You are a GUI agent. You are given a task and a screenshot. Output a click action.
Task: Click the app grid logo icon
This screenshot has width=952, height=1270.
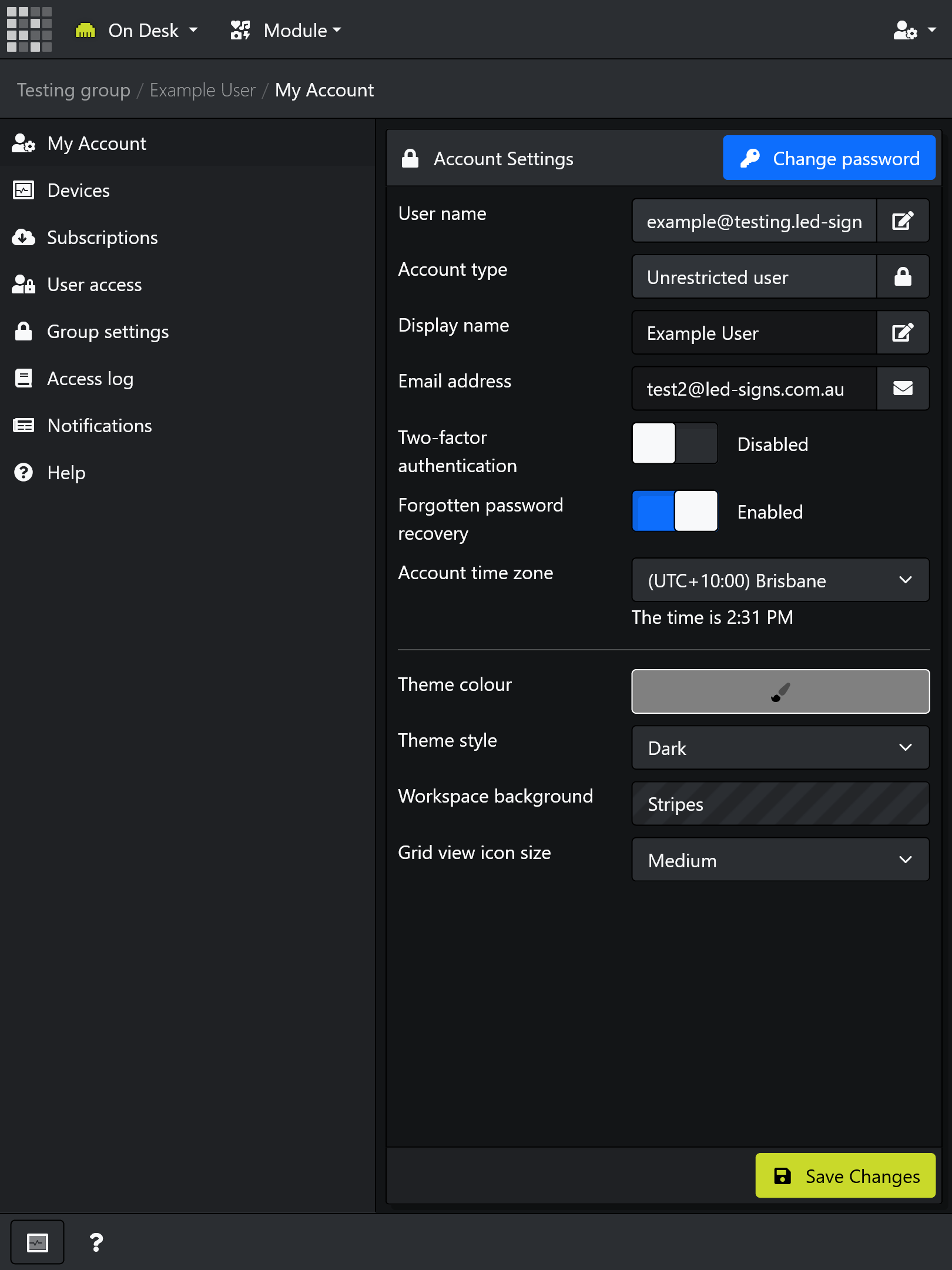29,29
